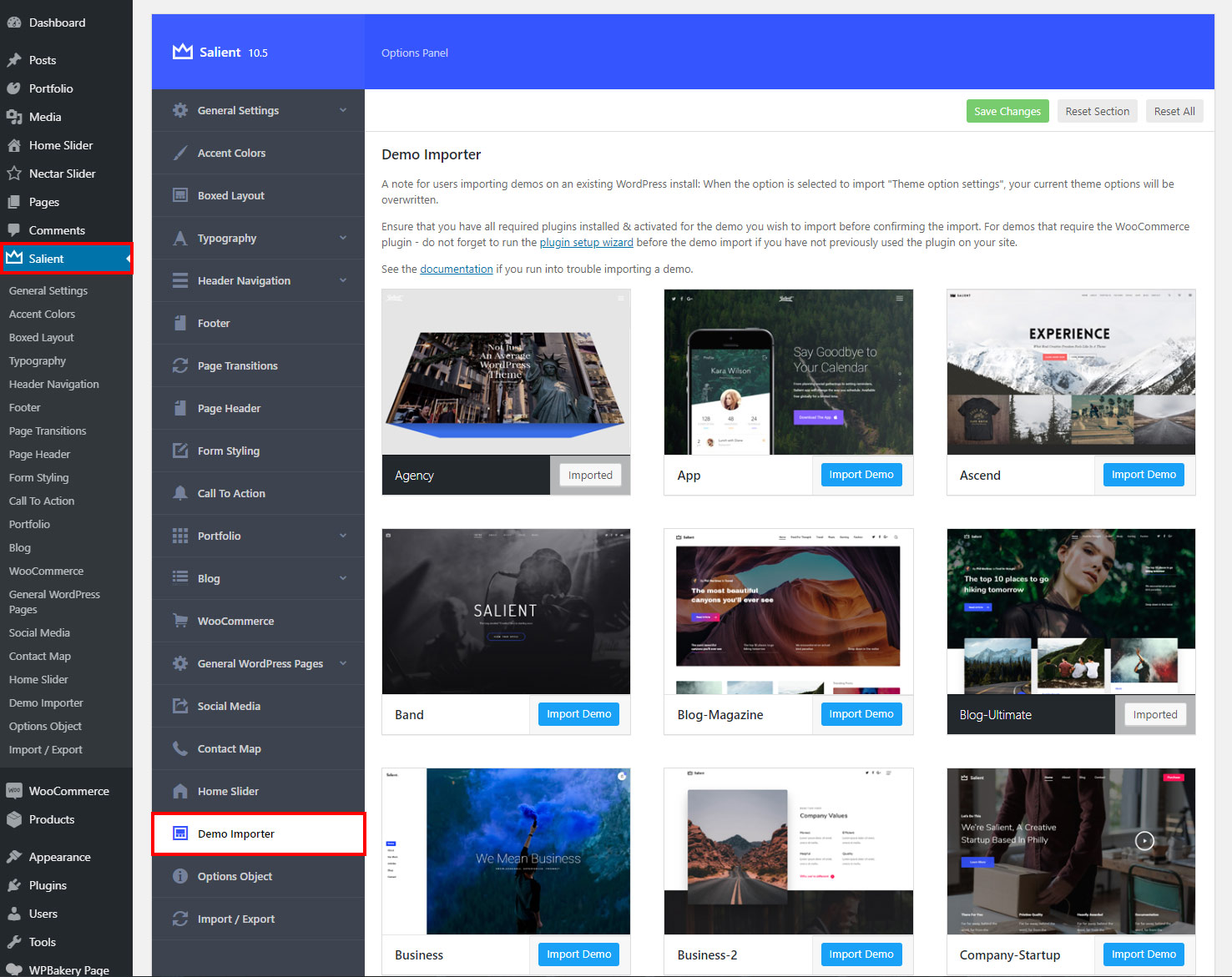Image resolution: width=1232 pixels, height=977 pixels.
Task: Click the Options Object info icon
Action: 180,876
